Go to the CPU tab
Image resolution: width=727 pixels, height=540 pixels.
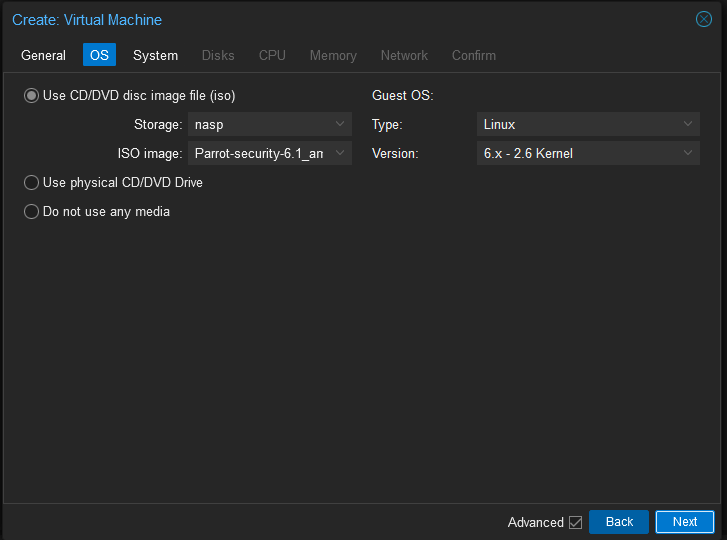click(x=272, y=55)
